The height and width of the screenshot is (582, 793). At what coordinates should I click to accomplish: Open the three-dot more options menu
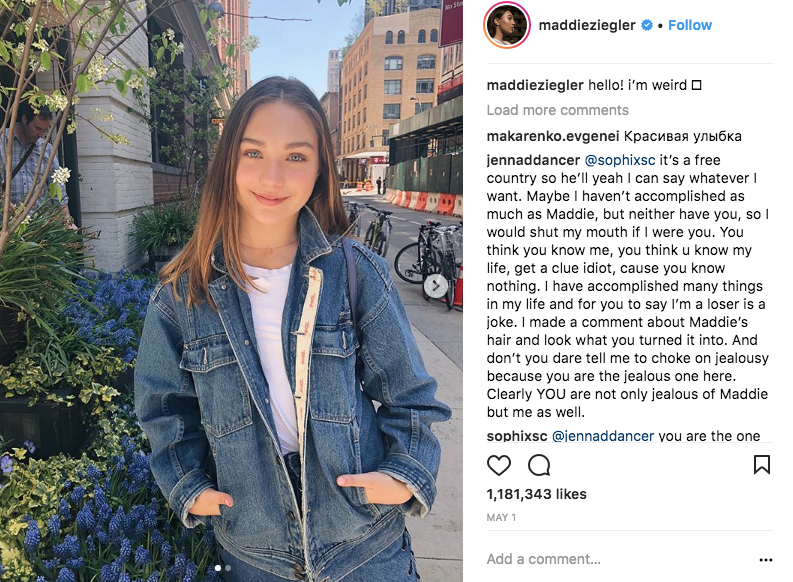(766, 560)
